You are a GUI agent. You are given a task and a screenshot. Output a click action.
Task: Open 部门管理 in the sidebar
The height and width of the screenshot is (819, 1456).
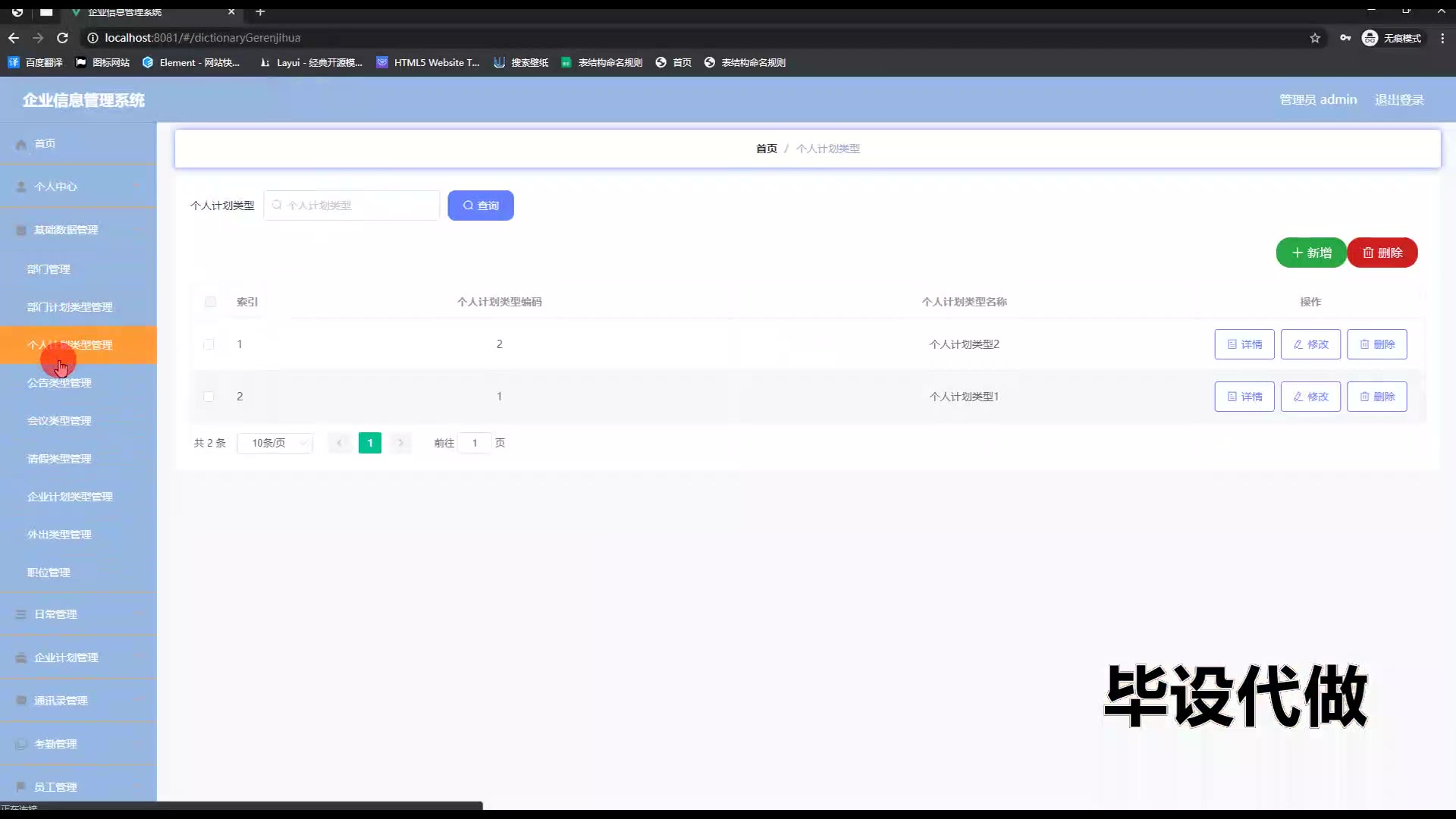49,269
